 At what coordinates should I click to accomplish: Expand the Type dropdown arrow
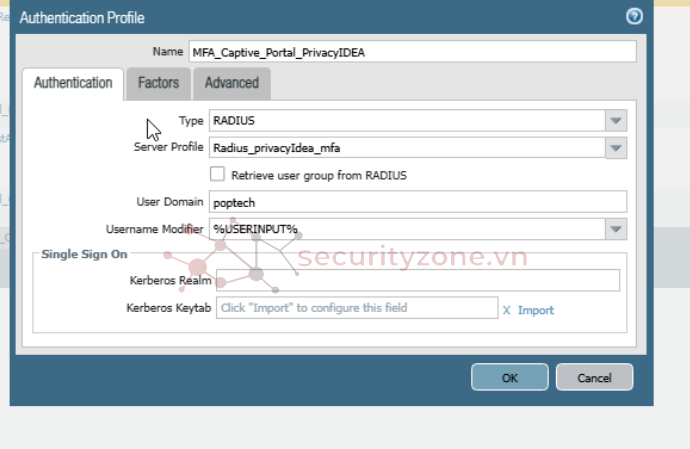click(x=616, y=121)
